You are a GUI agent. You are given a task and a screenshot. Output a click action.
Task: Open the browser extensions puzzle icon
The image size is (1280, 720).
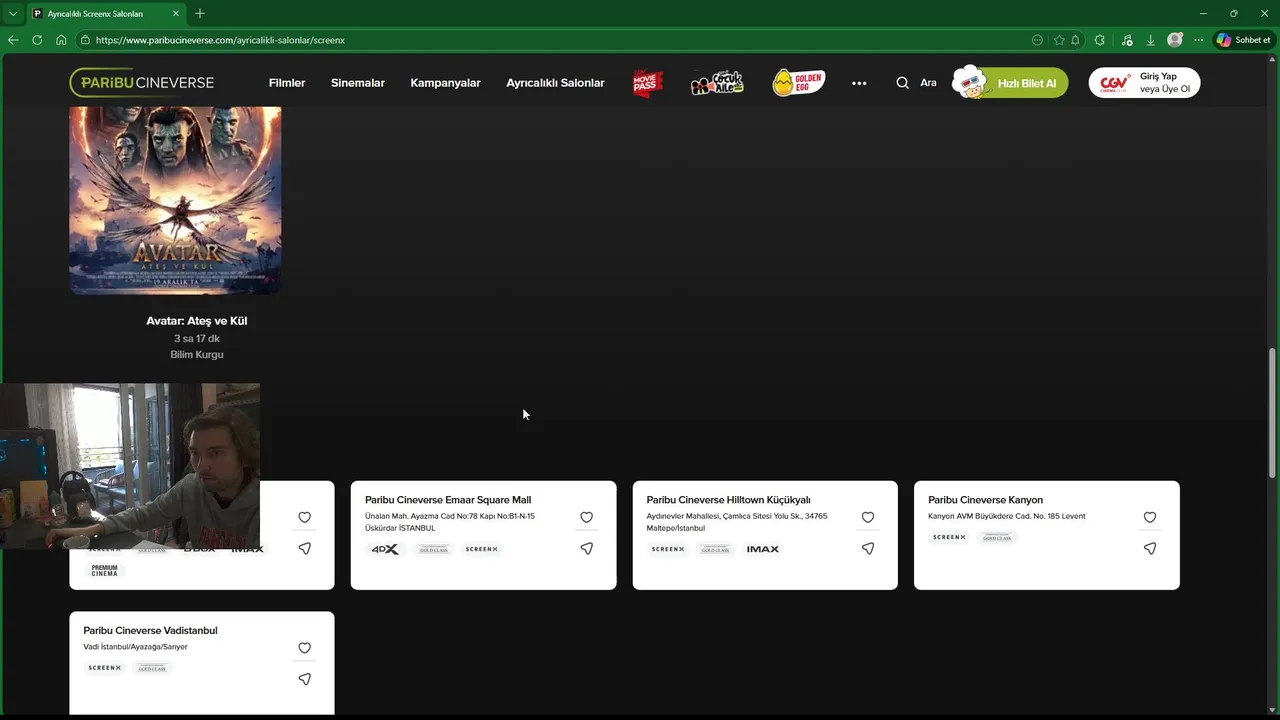(x=1100, y=40)
